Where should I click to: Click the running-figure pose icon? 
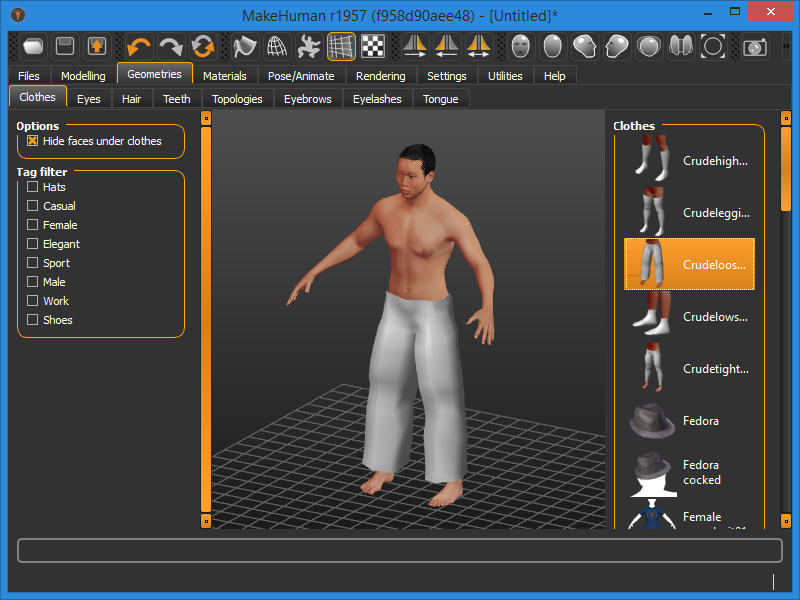point(309,46)
